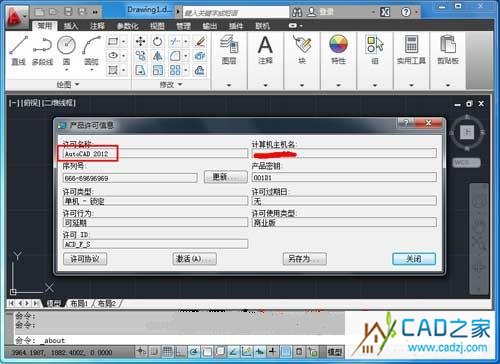500x364 pixels.
Task: Toggle Snap mode in the status bar
Action: click(154, 351)
